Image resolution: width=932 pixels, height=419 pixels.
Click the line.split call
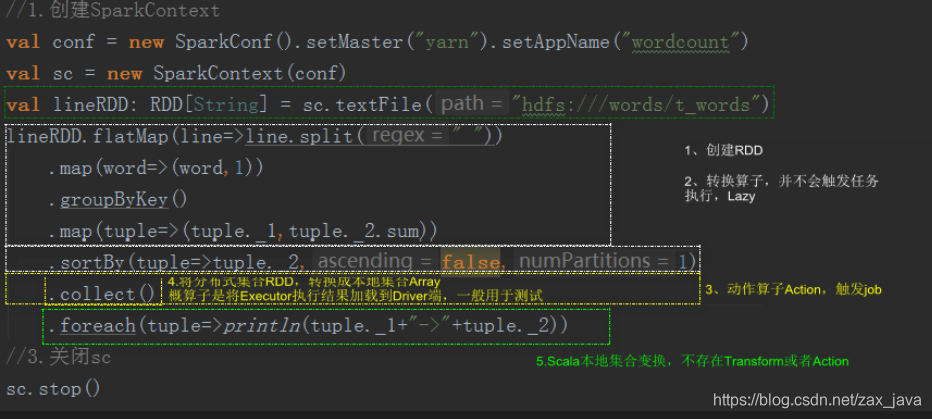tap(301, 137)
